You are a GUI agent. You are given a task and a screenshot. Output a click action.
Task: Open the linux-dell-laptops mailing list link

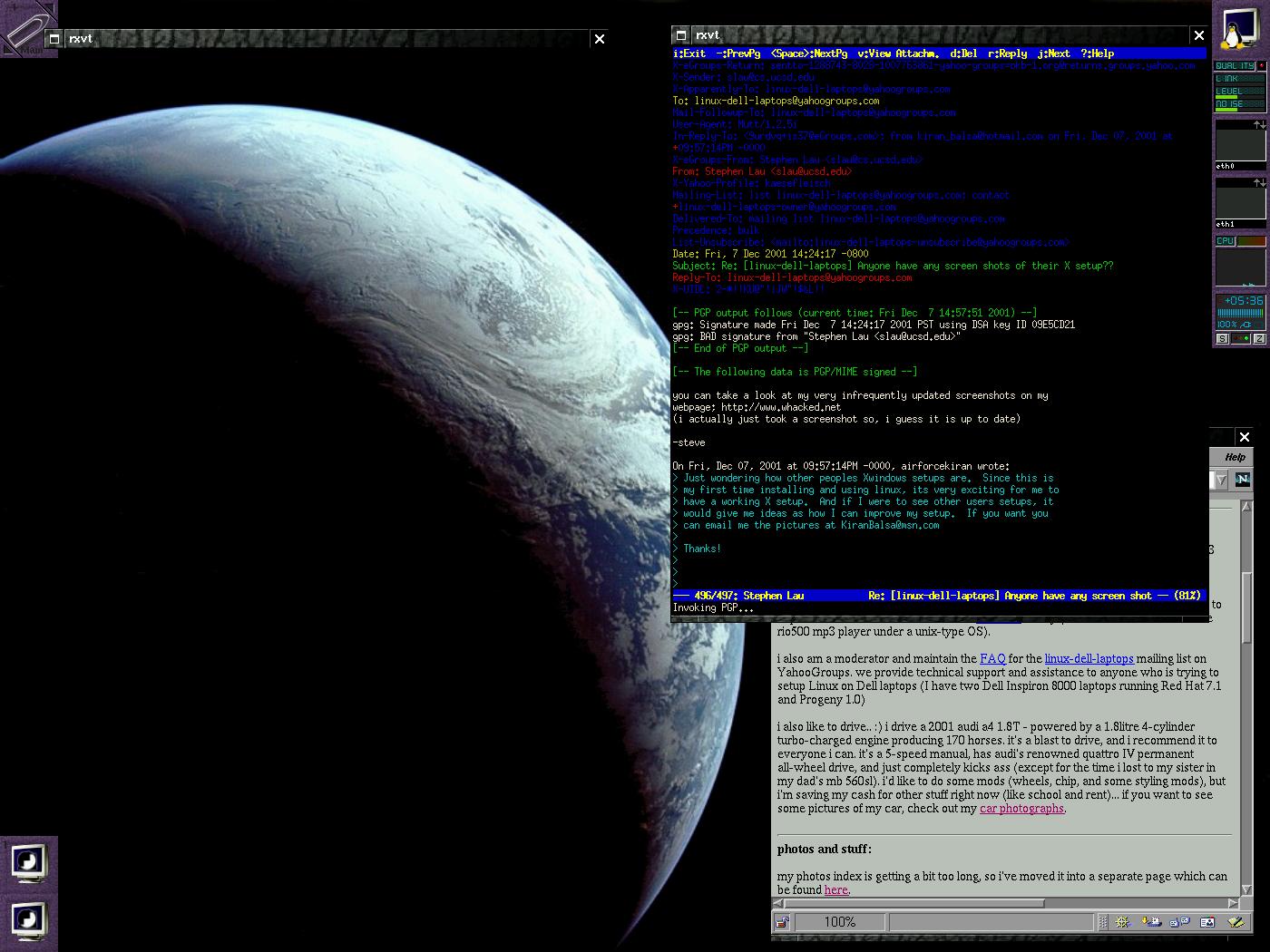(1089, 658)
